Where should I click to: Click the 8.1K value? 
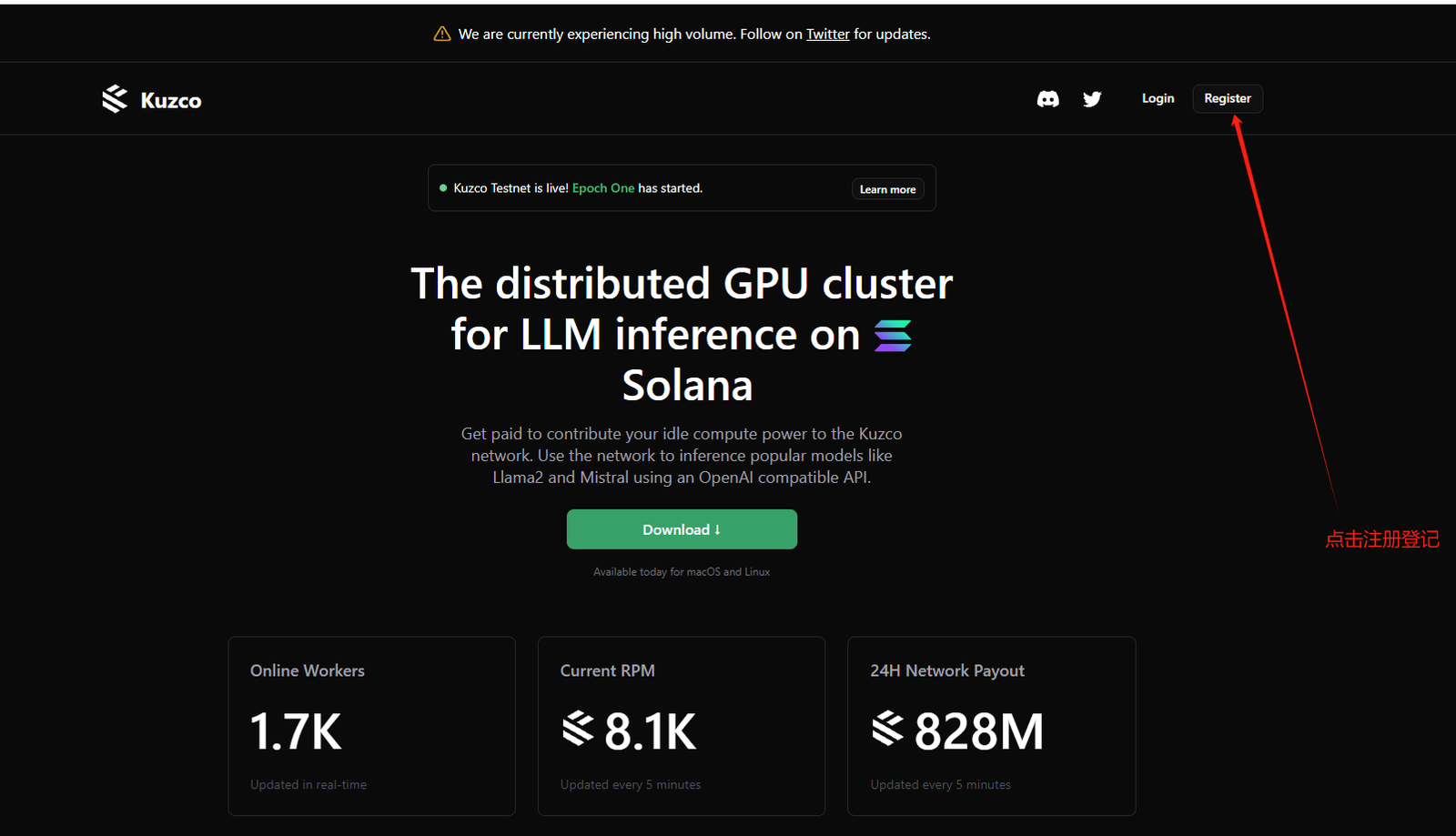click(x=651, y=731)
